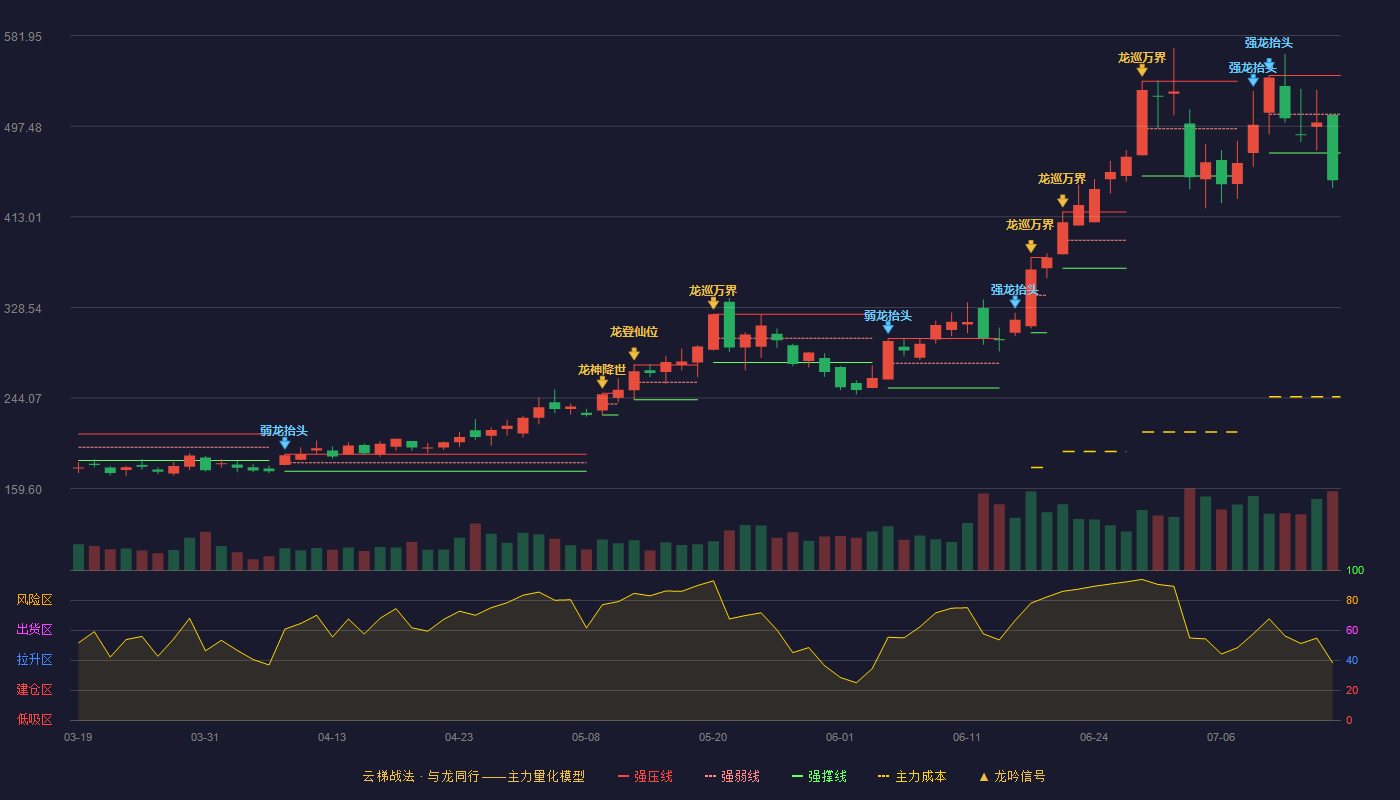Click the topmost 龙巡万界 arrow above 497.48
Viewport: 1400px width, 800px height.
pyautogui.click(x=1142, y=70)
